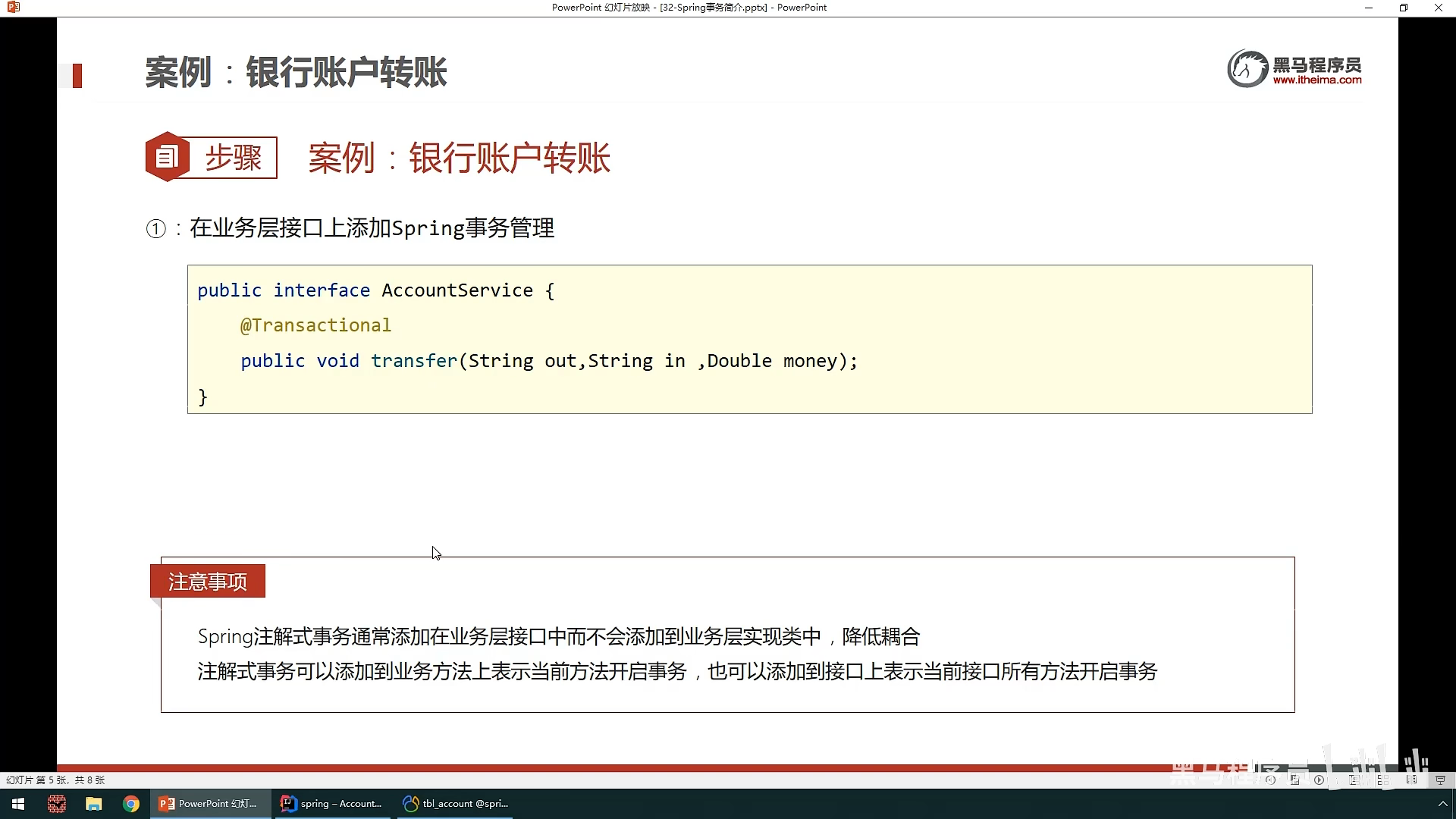
Task: Click the slide 5 of 8 counter
Action: point(55,780)
